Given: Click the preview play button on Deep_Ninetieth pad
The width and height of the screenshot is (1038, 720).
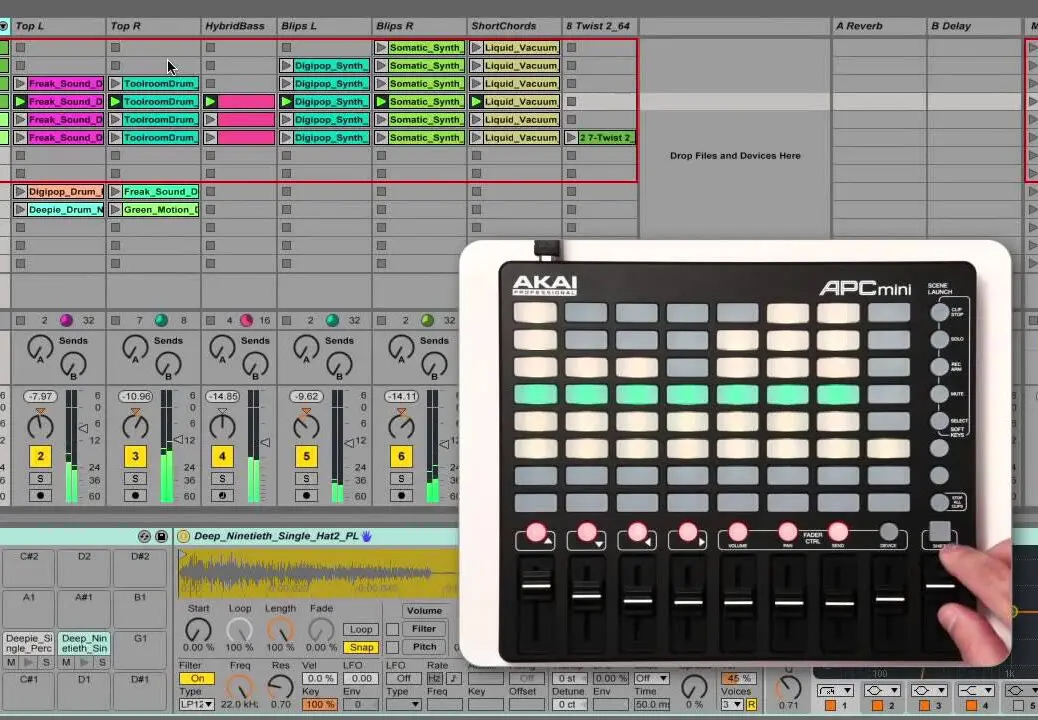Looking at the screenshot, I should [x=84, y=662].
